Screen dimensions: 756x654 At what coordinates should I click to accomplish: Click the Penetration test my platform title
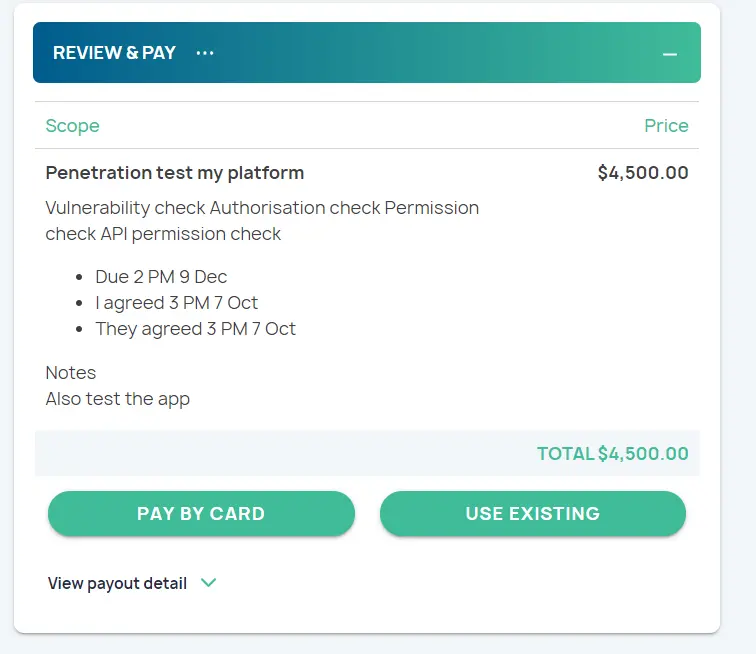coord(174,173)
